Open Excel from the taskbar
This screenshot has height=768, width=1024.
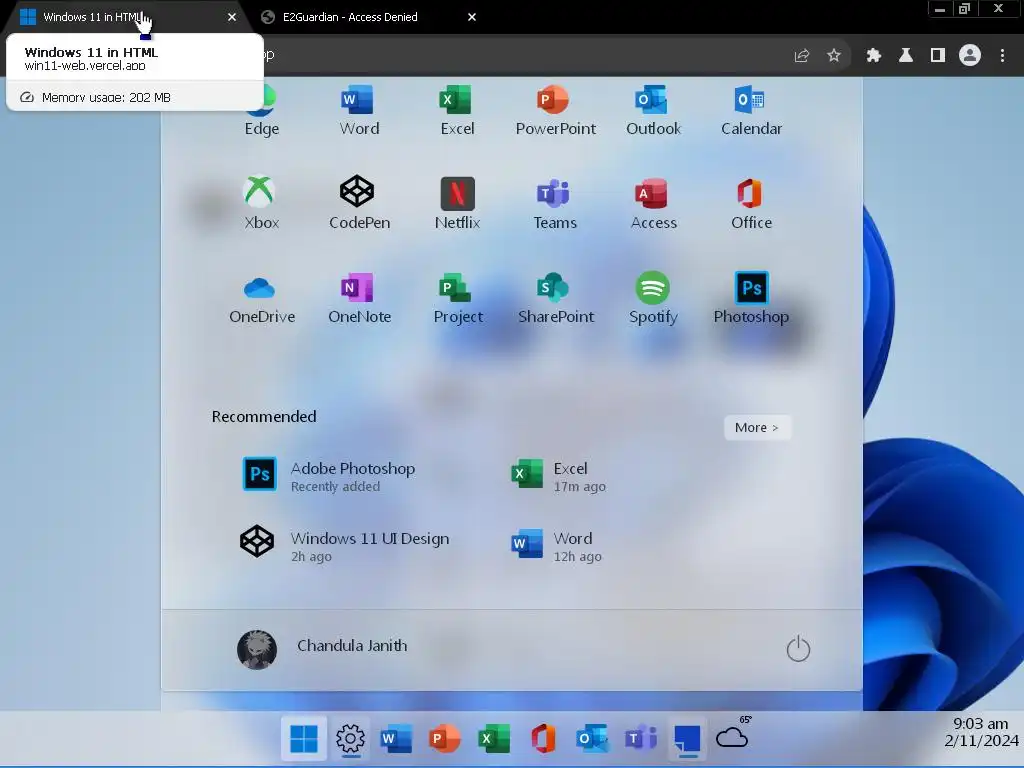coord(494,739)
